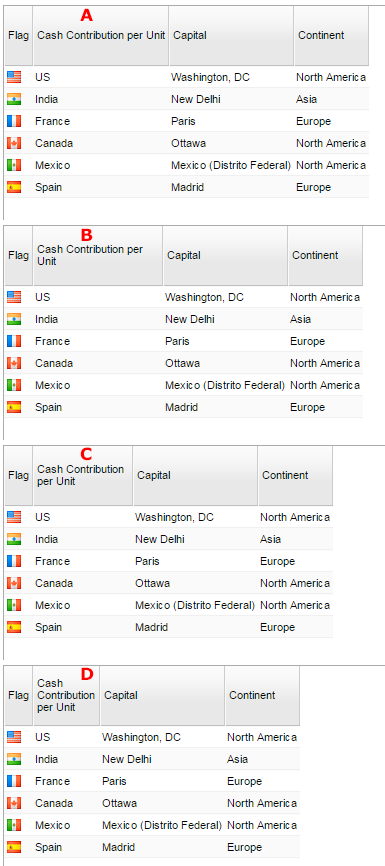Viewport: 385px width, 866px height.
Task: Click the Flag column header in grid C
Action: [x=19, y=476]
